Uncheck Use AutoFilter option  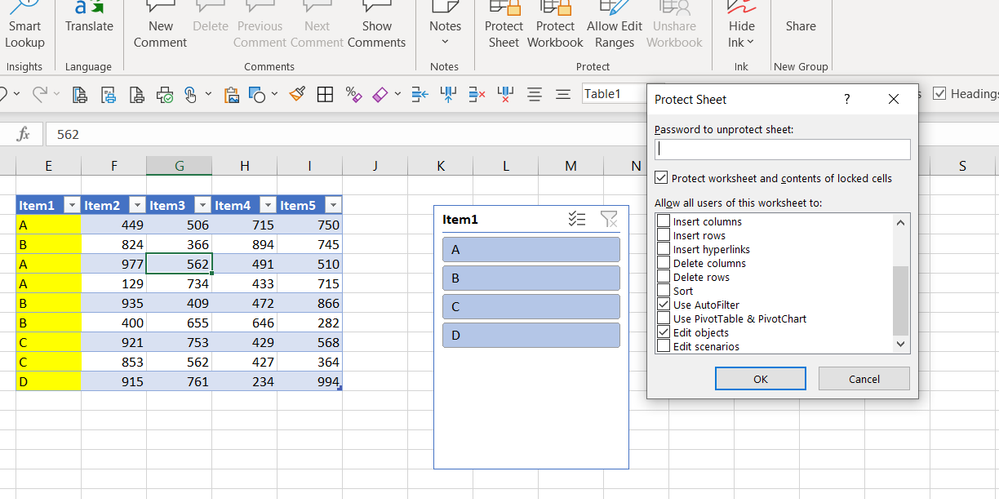(x=663, y=305)
